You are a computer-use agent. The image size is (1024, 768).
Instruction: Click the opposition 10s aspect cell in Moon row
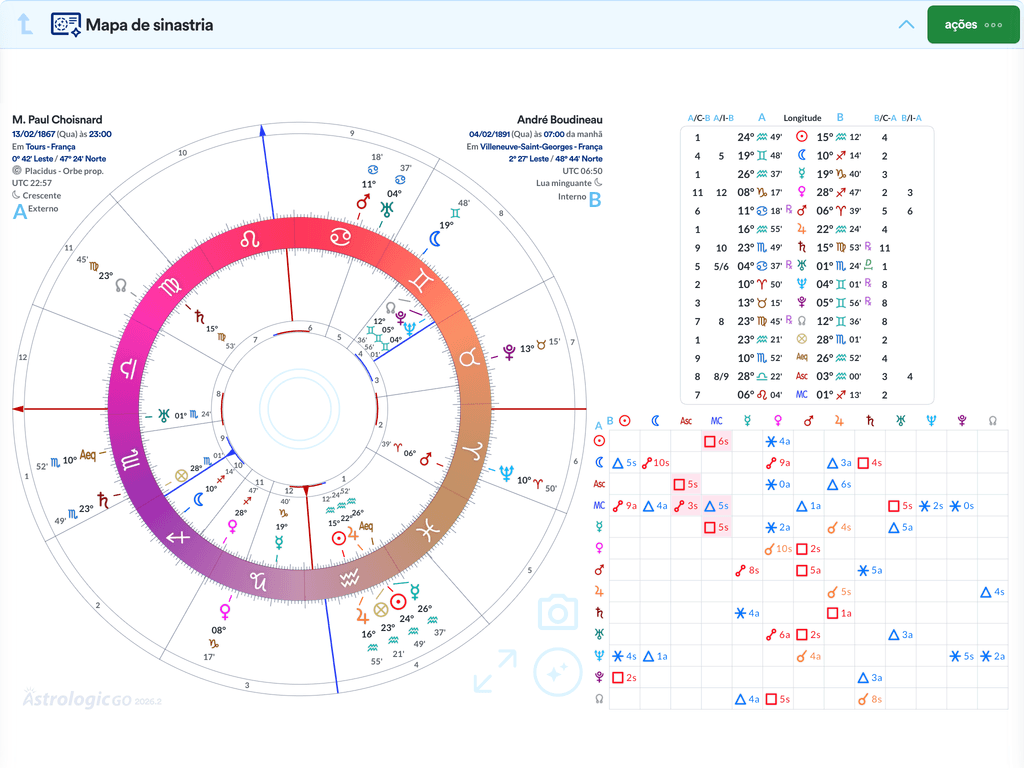coord(655,463)
